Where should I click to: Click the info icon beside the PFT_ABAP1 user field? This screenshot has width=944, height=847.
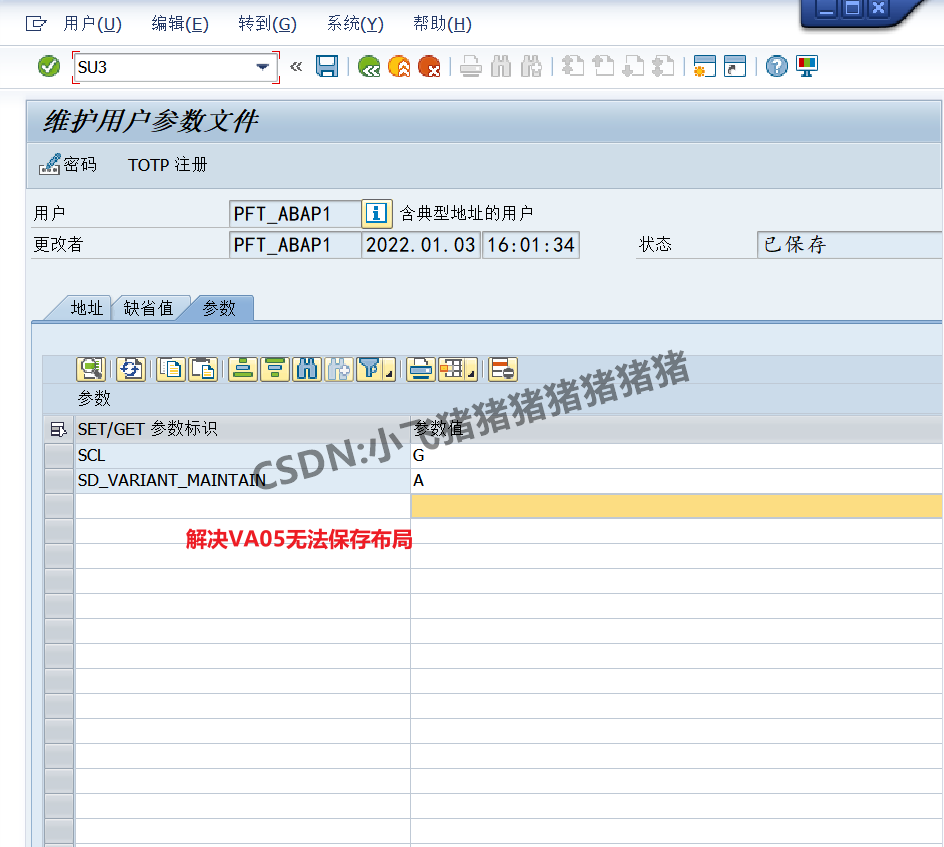375,213
